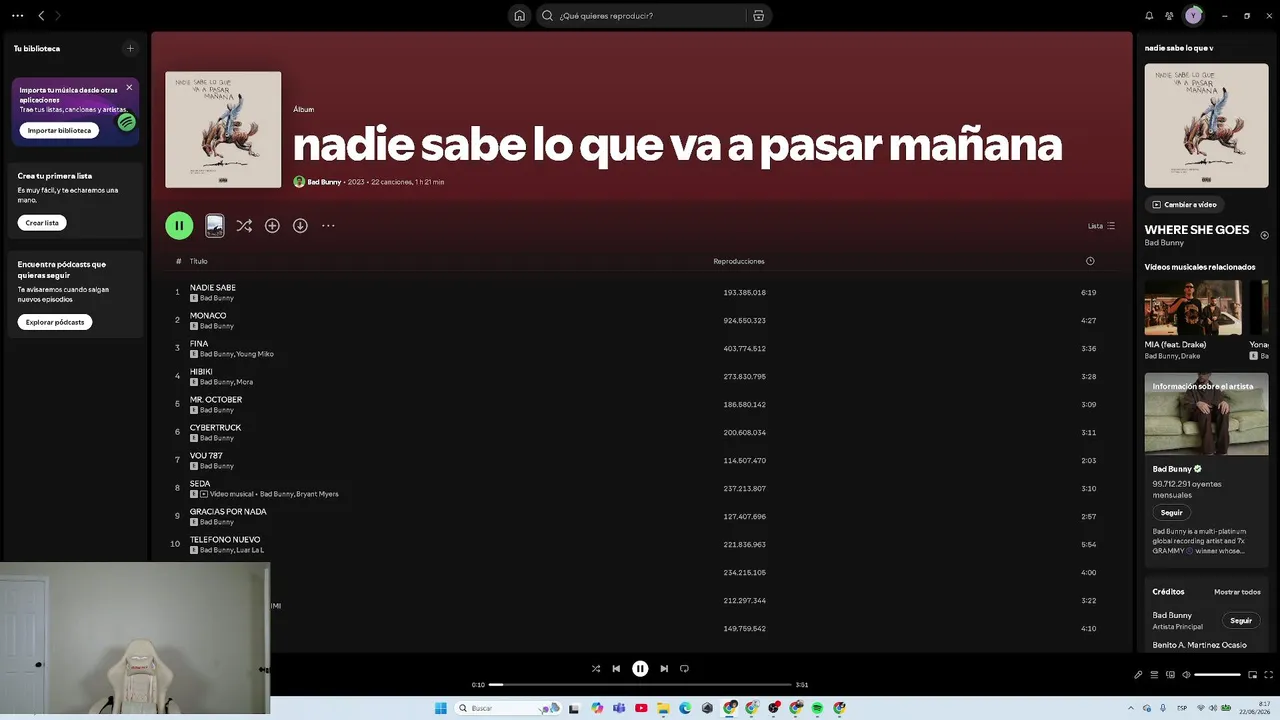1280x720 pixels.
Task: Play the track NADIE SABE
Action: click(x=213, y=288)
